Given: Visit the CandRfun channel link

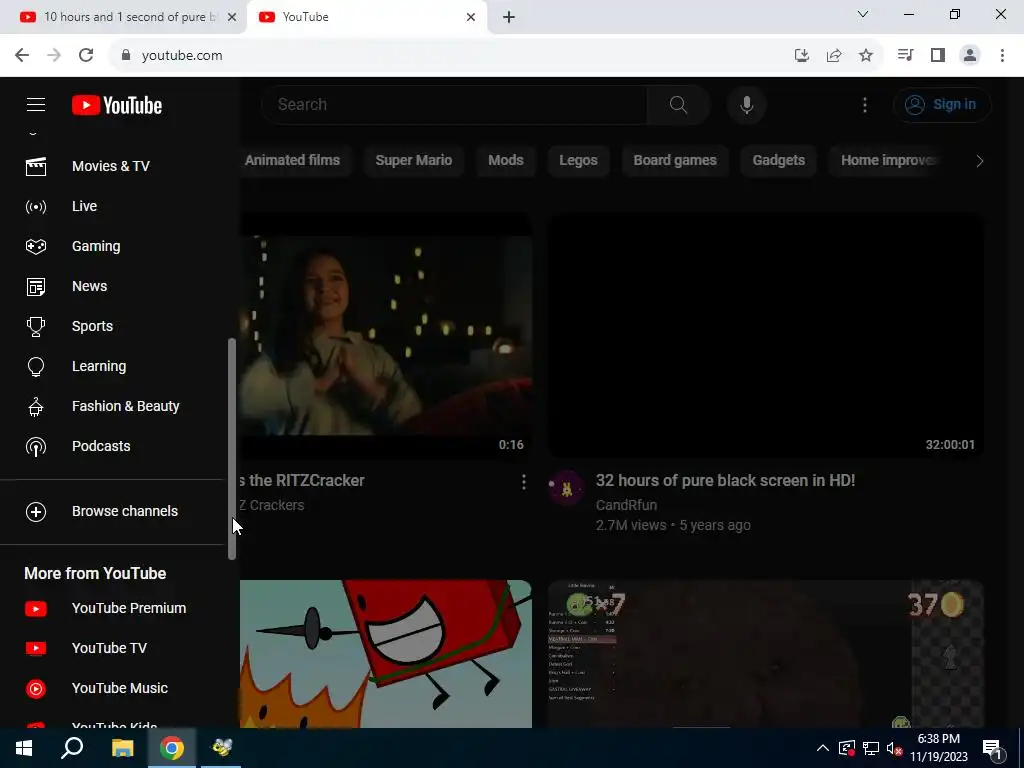Looking at the screenshot, I should [626, 505].
